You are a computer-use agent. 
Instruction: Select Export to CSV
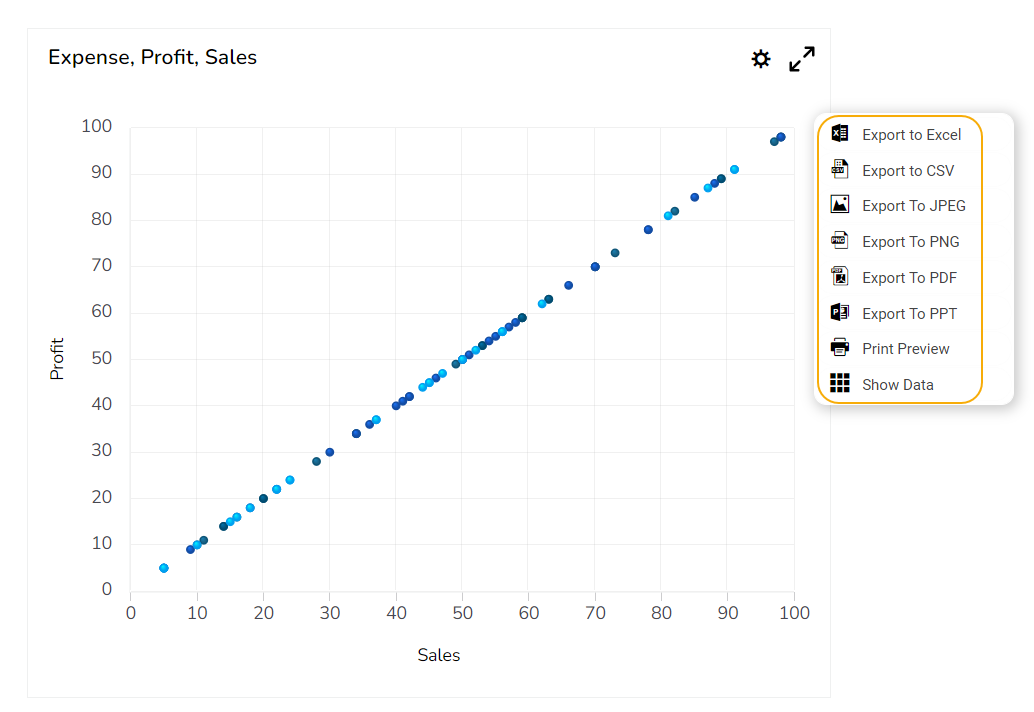pyautogui.click(x=908, y=171)
